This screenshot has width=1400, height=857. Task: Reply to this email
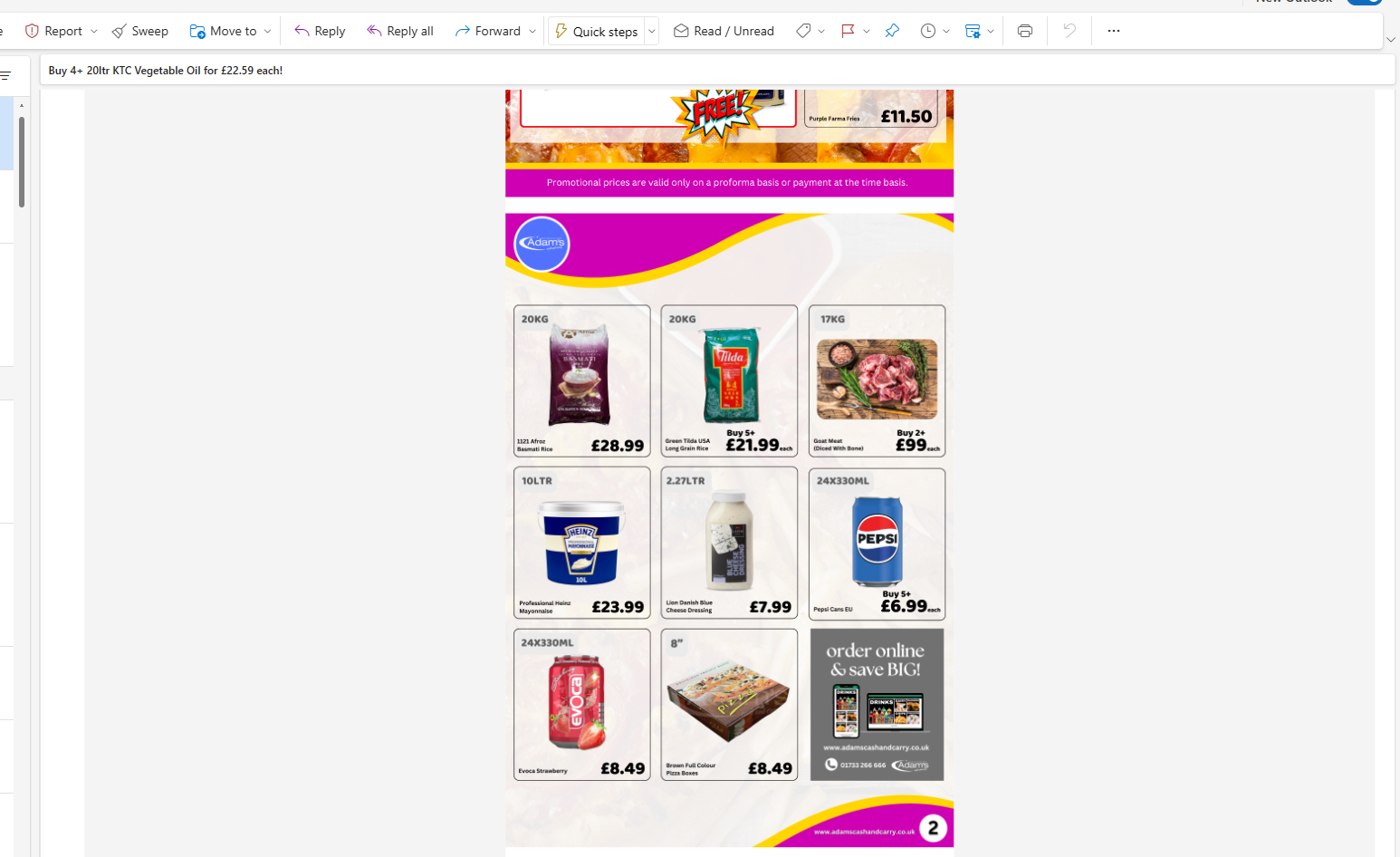(320, 31)
